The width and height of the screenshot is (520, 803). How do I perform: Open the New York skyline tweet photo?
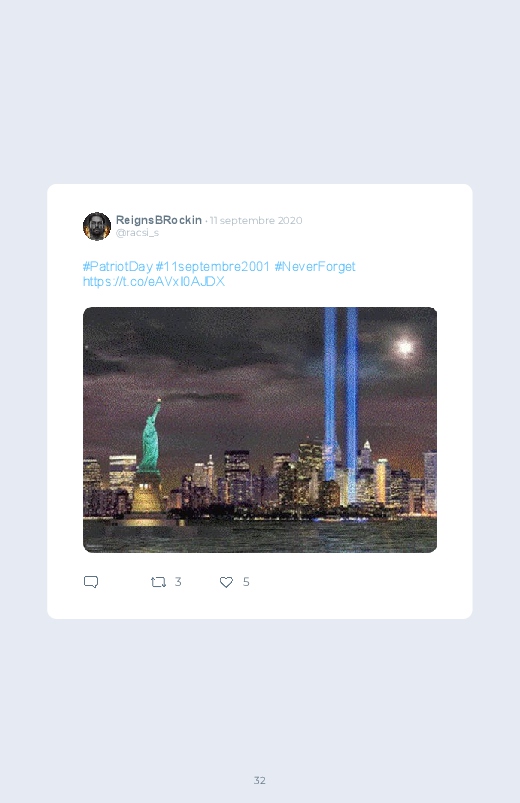tap(260, 430)
